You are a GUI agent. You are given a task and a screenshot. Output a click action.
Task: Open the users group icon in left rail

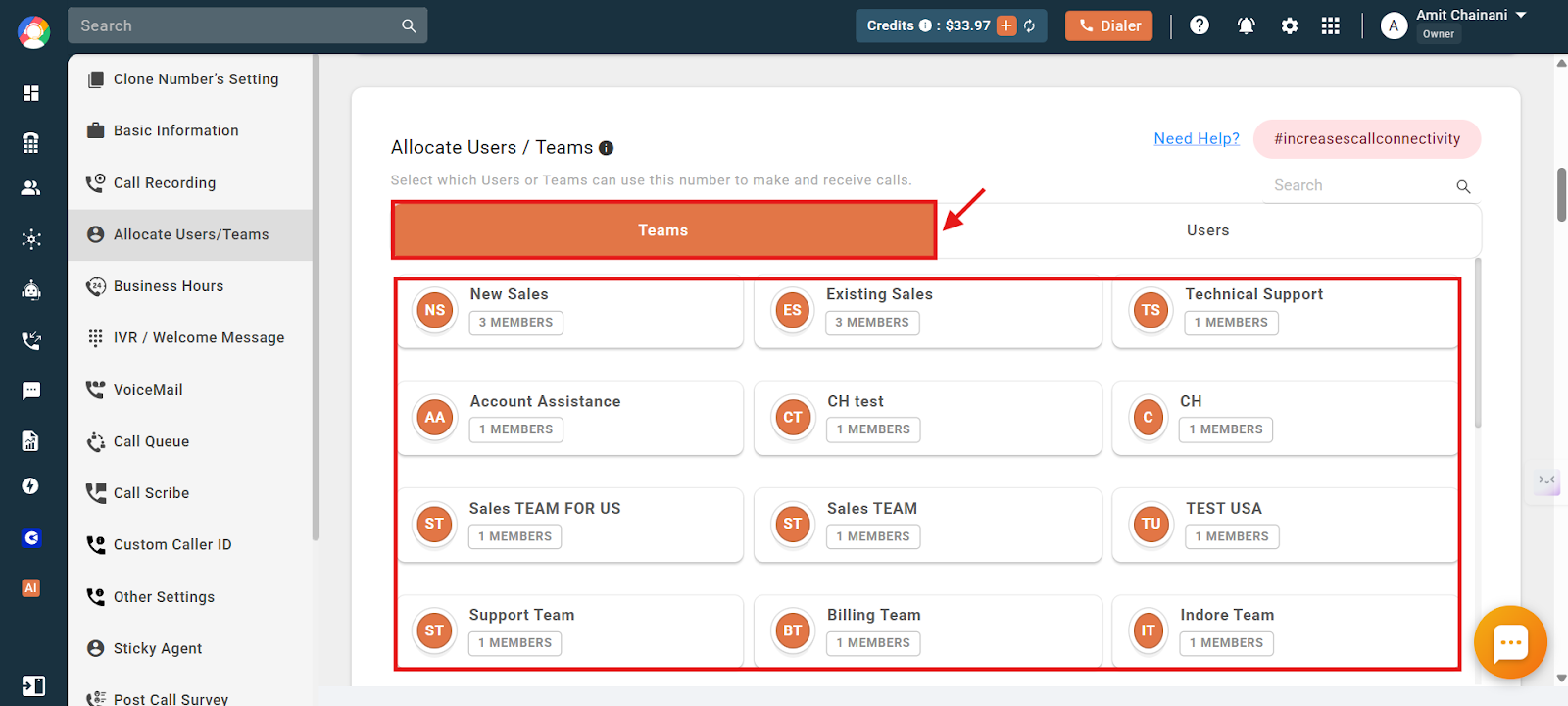31,188
